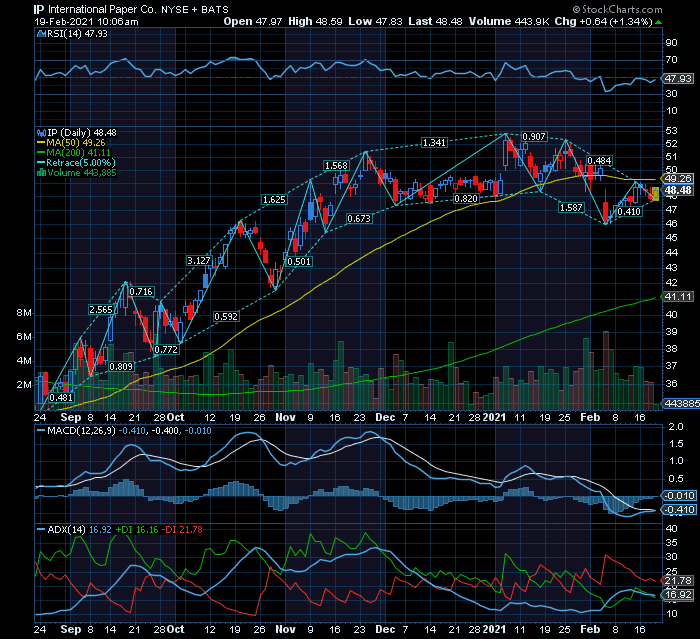Click the NYSE + BATS exchange label
Viewport: 700px width, 639px height.
point(195,9)
